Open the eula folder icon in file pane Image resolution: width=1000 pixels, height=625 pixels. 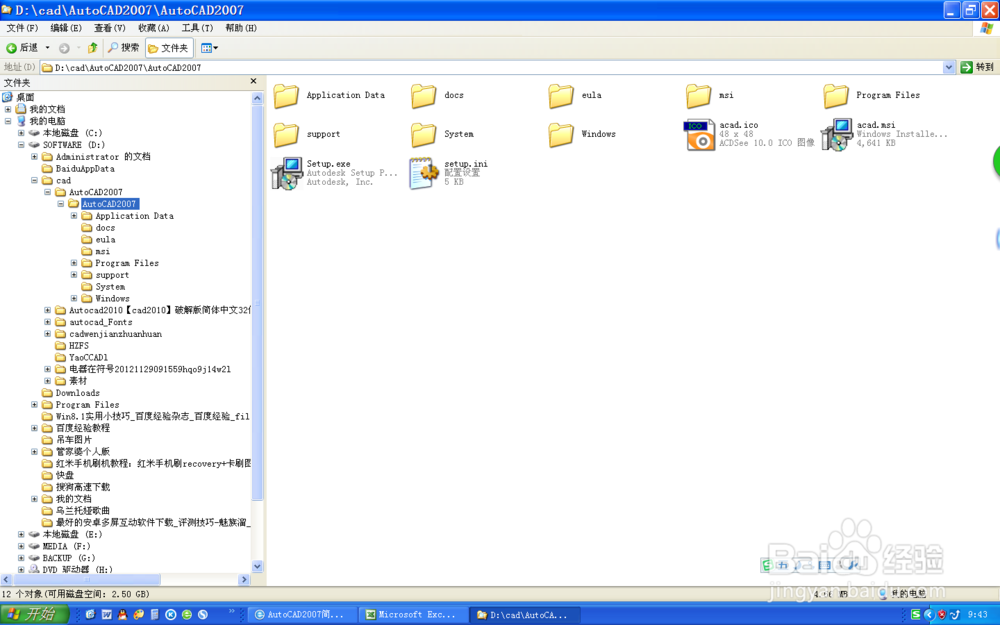click(x=561, y=96)
